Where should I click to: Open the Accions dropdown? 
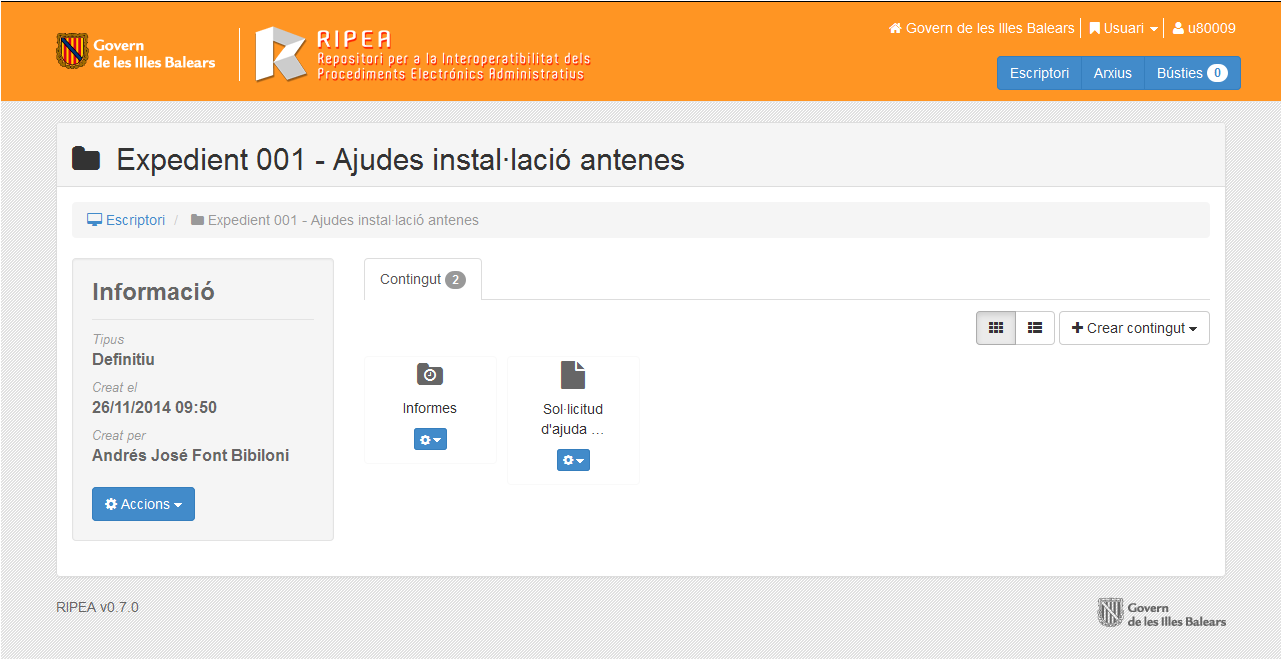pos(143,504)
